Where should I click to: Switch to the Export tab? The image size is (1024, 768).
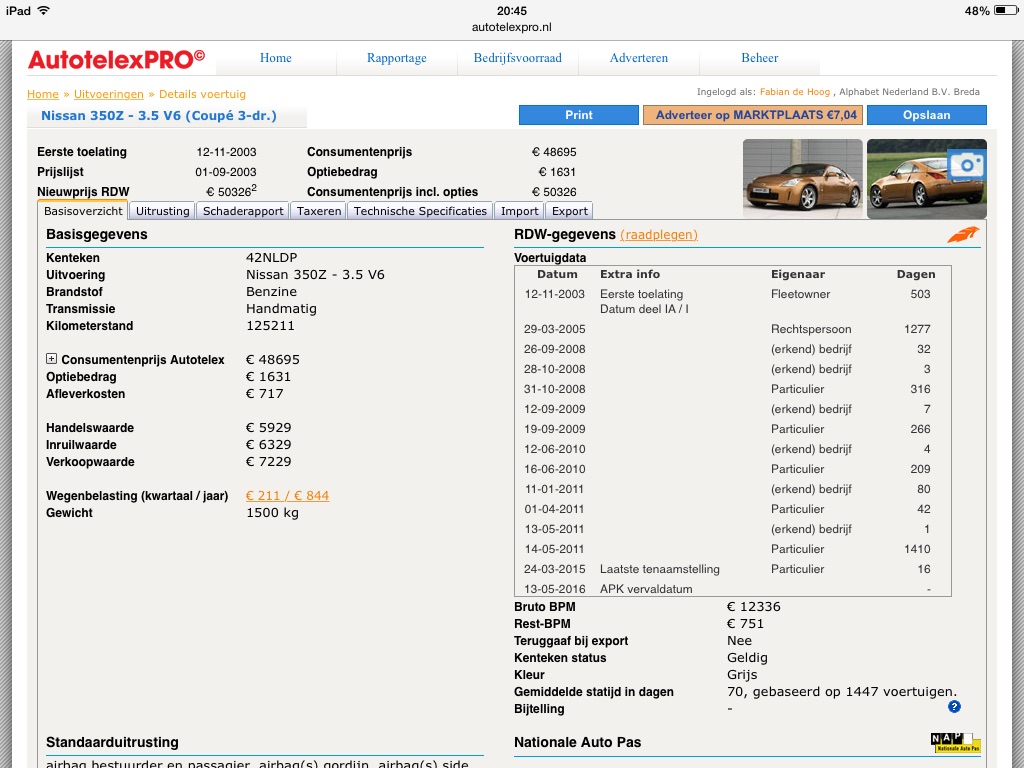tap(569, 211)
